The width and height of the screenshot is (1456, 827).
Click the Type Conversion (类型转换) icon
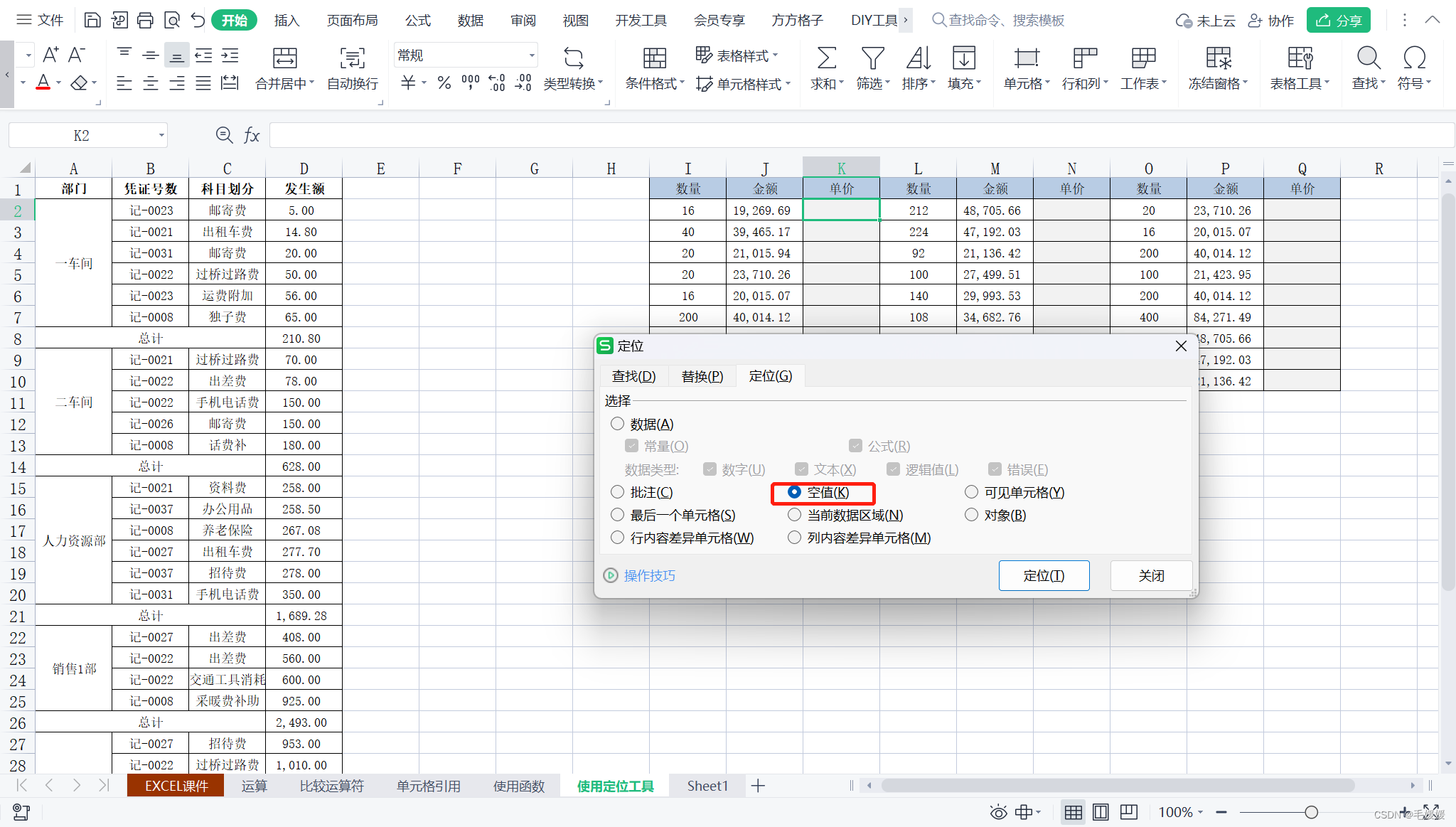tap(573, 58)
